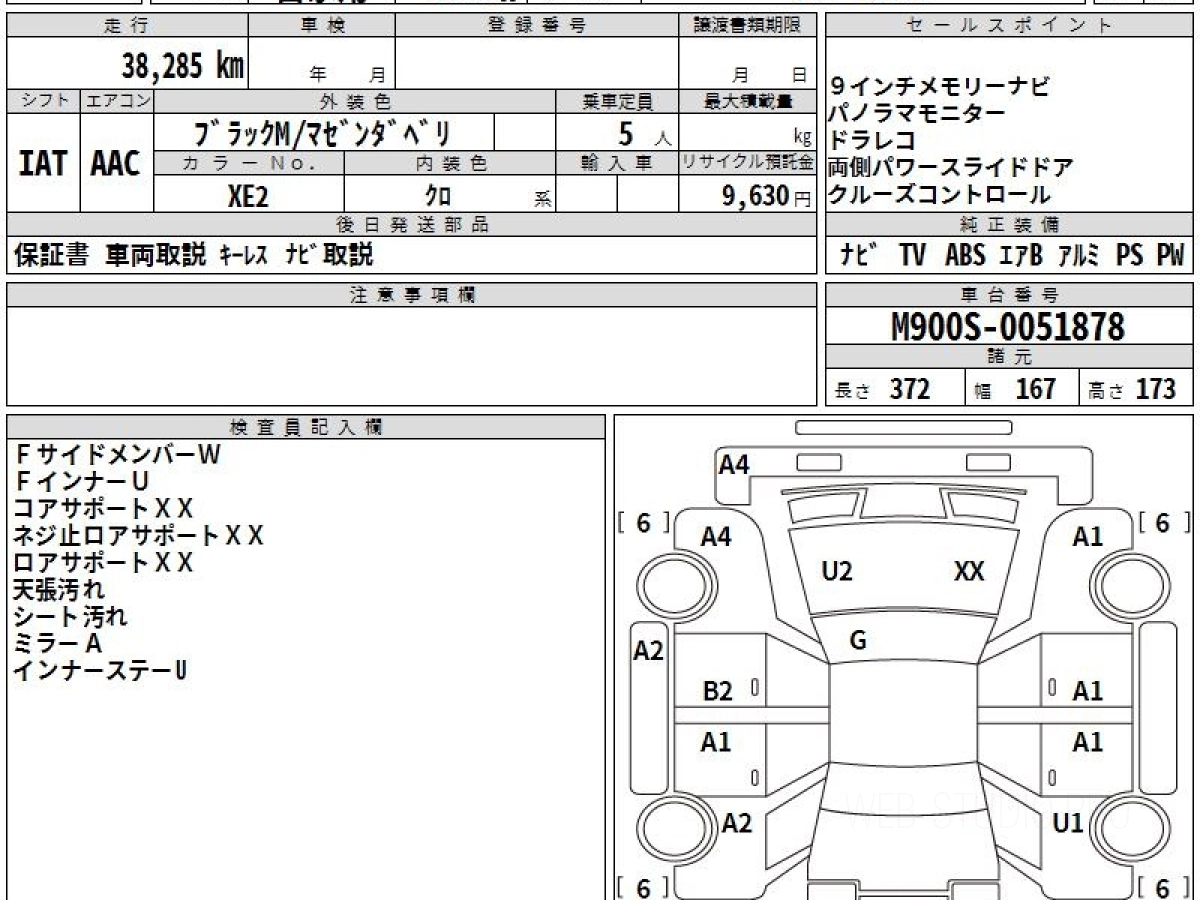Click the height value 173
Image resolution: width=1200 pixels, height=900 pixels.
(1156, 389)
